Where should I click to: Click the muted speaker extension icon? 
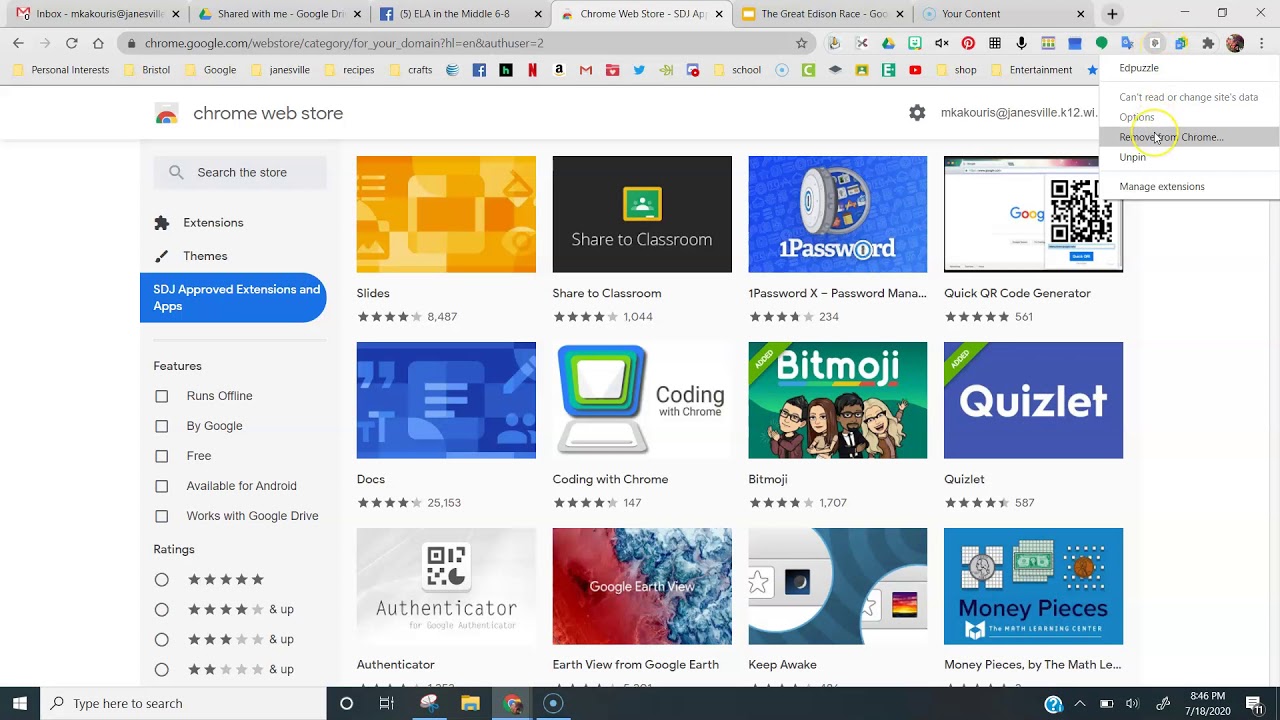941,43
